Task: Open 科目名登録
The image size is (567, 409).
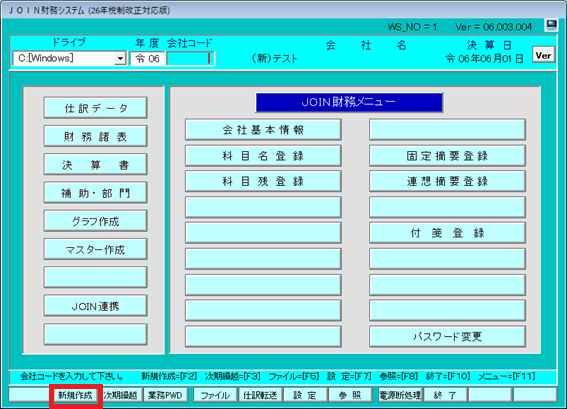Action: pos(263,156)
